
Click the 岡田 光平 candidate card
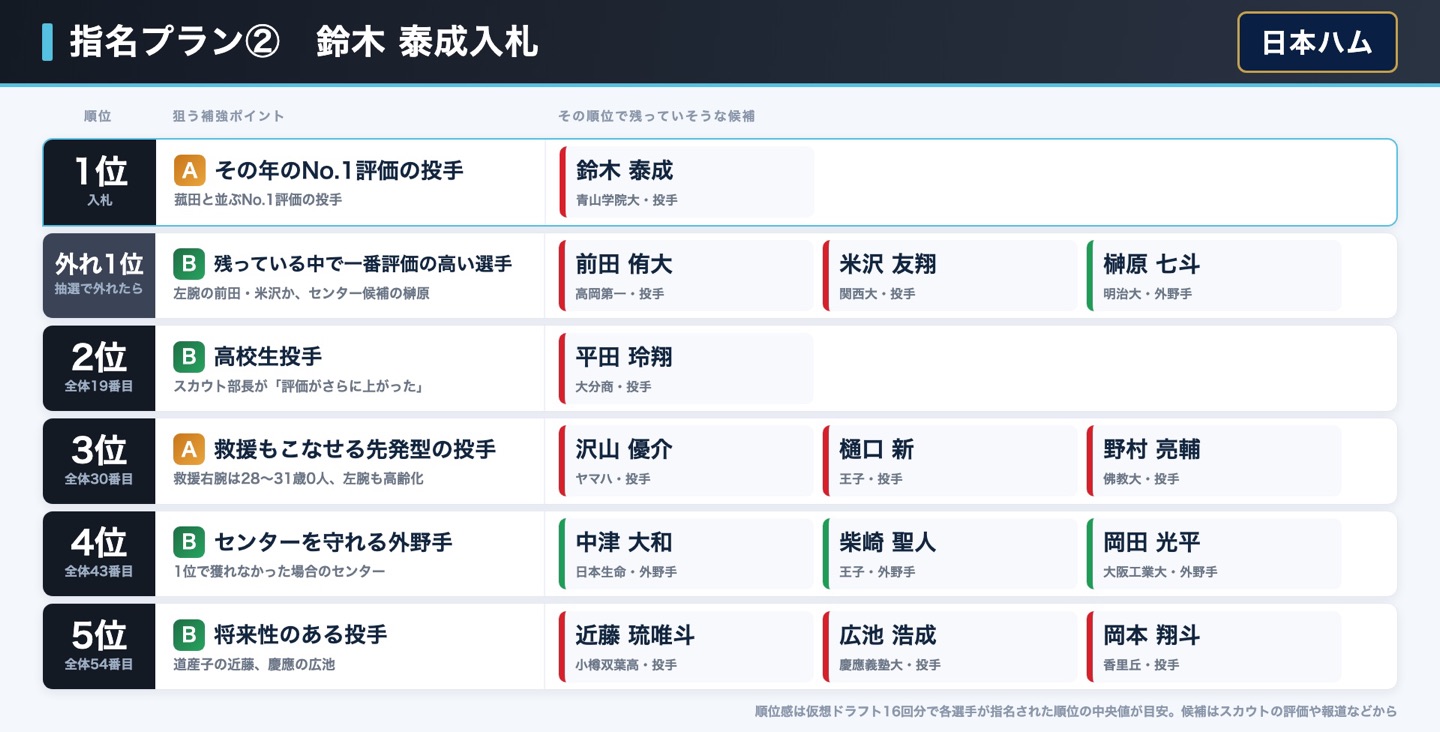pos(1215,554)
